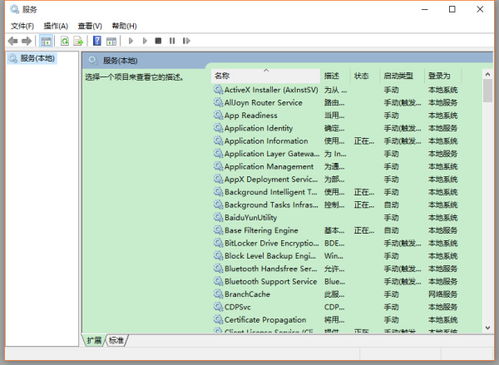Select Block Level Backup Engine service
Screen dimensions: 499x365
(270, 256)
